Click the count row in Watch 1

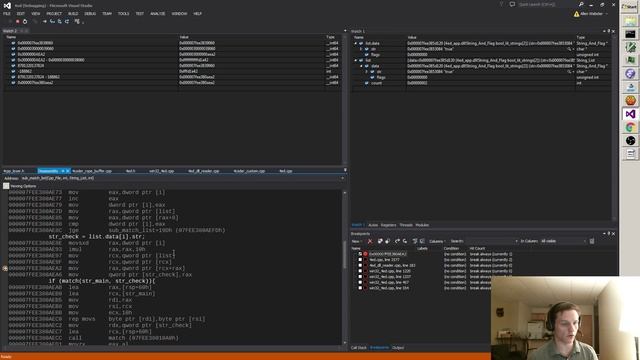point(482,83)
